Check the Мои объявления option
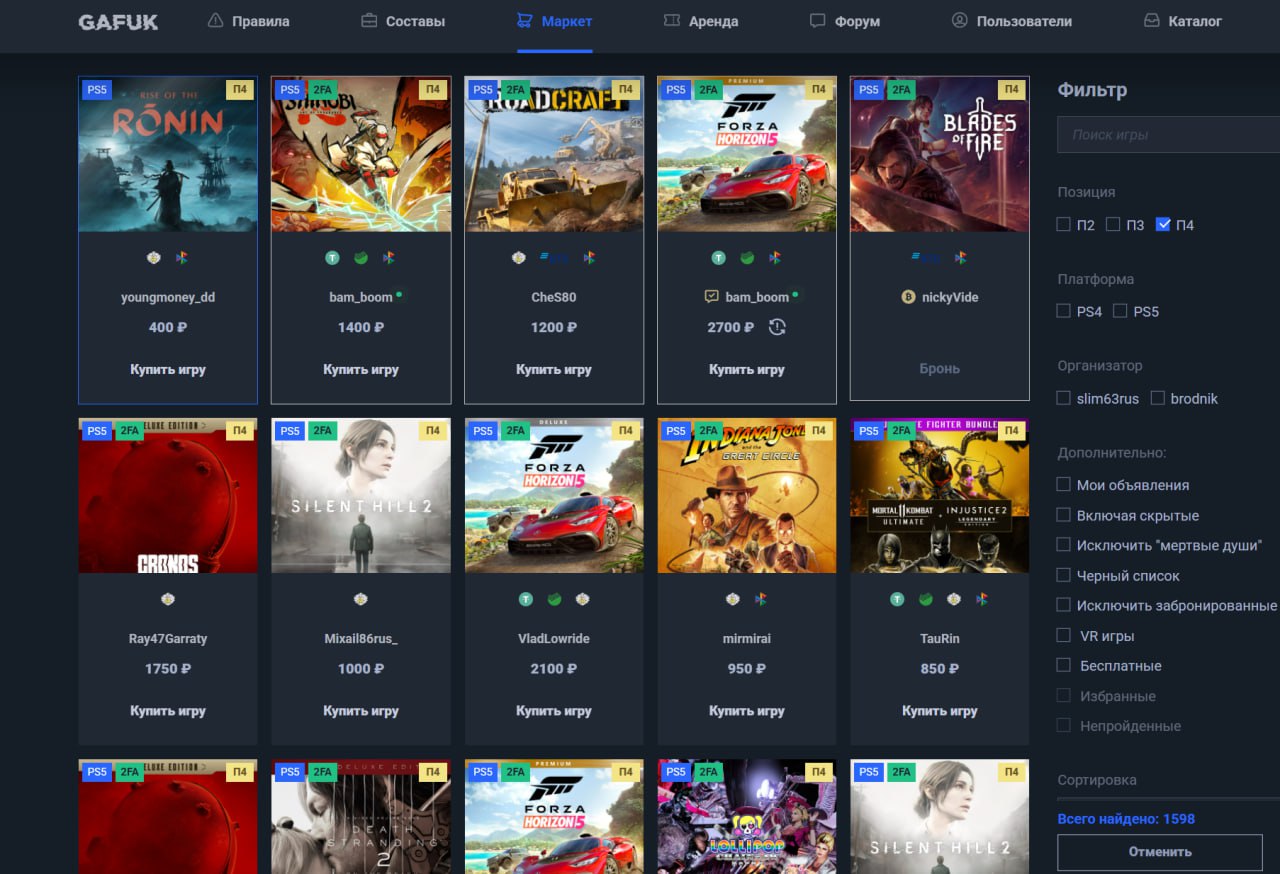 [1064, 485]
